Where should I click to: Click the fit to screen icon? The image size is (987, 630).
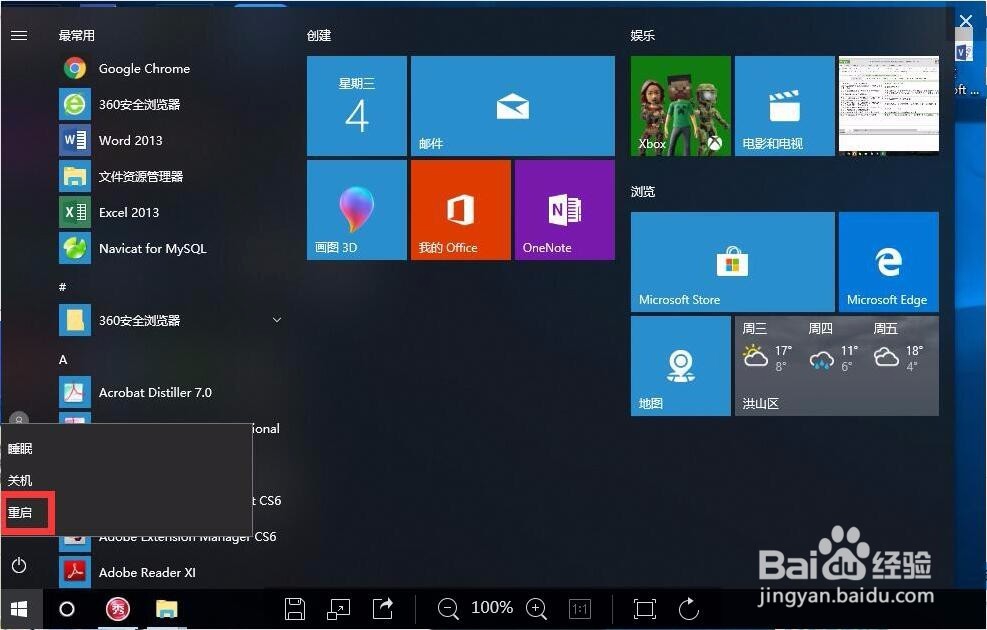[645, 609]
